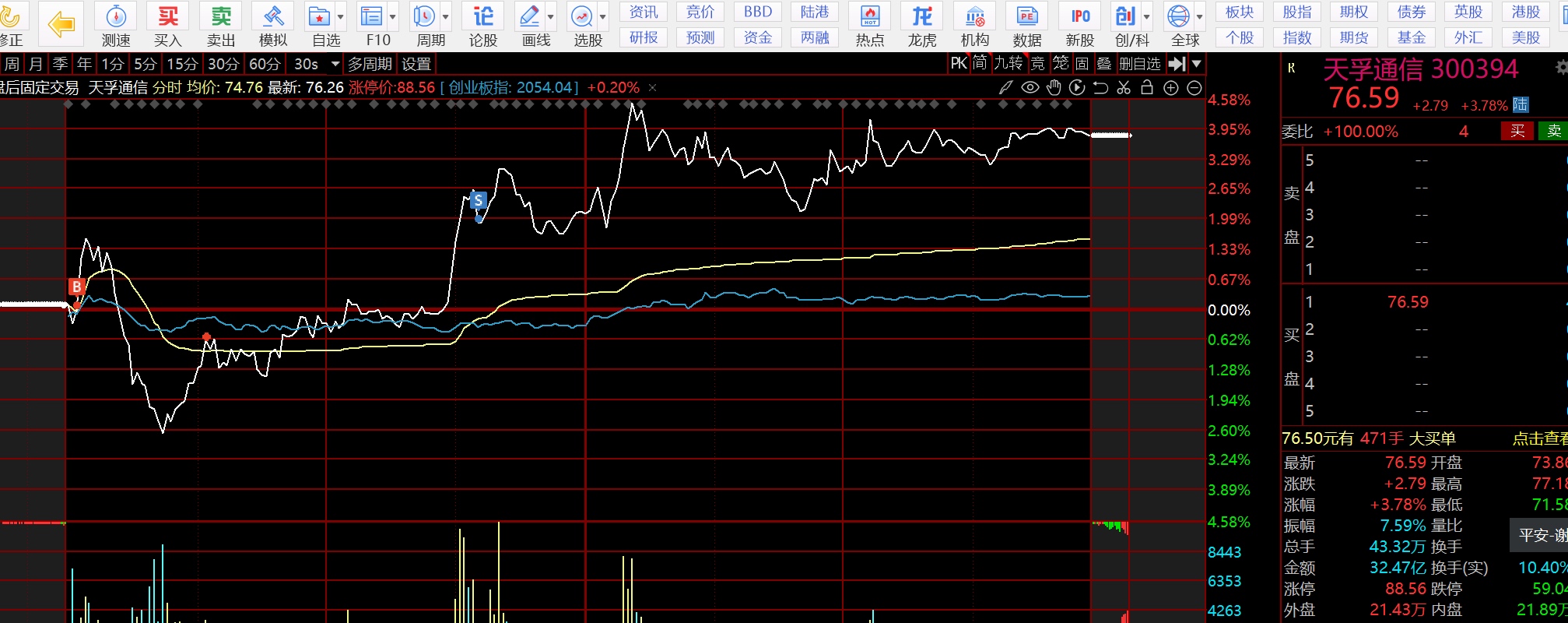Click the 研报 research reports button
The width and height of the screenshot is (1568, 623).
pyautogui.click(x=644, y=37)
